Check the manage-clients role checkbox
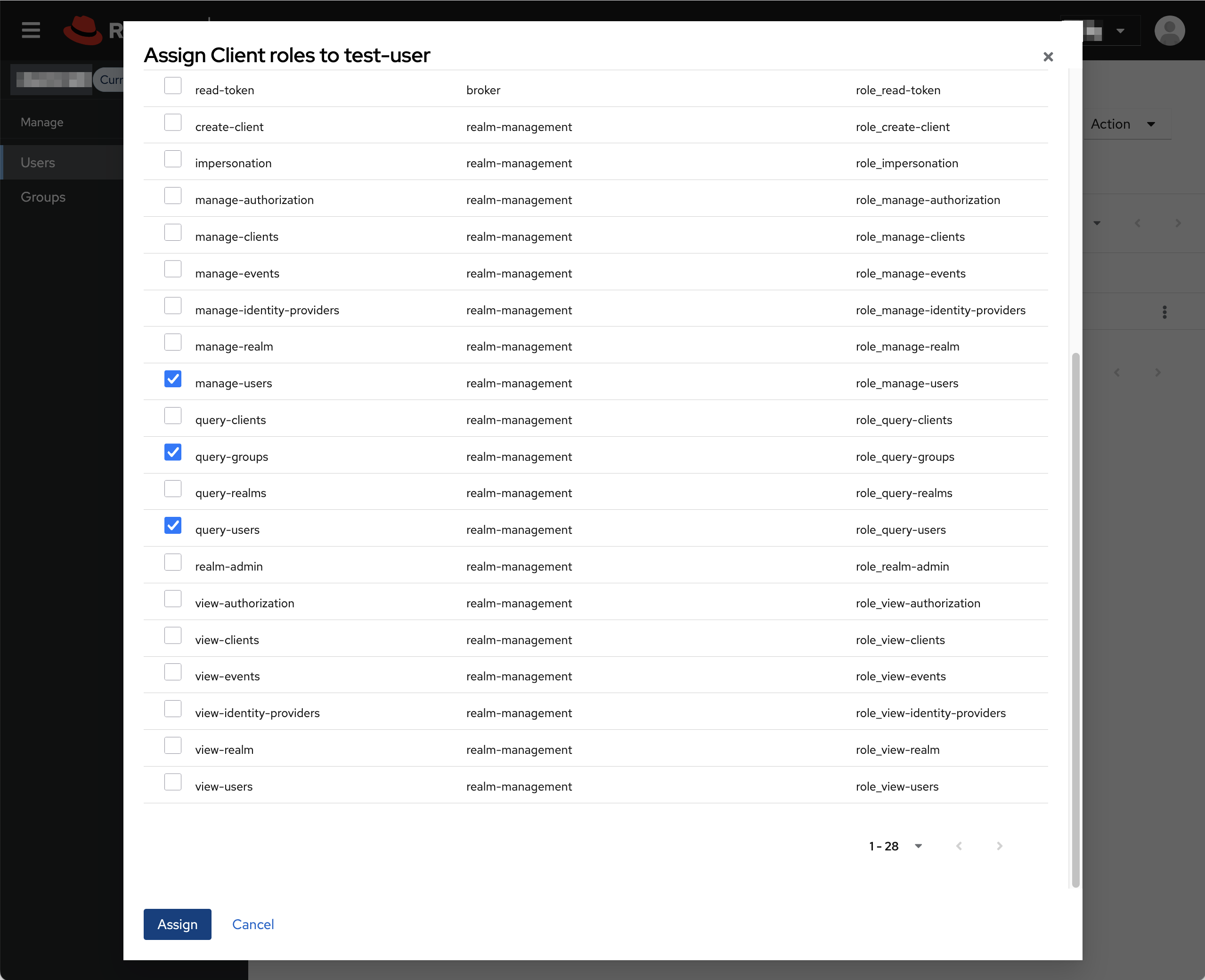 (173, 232)
